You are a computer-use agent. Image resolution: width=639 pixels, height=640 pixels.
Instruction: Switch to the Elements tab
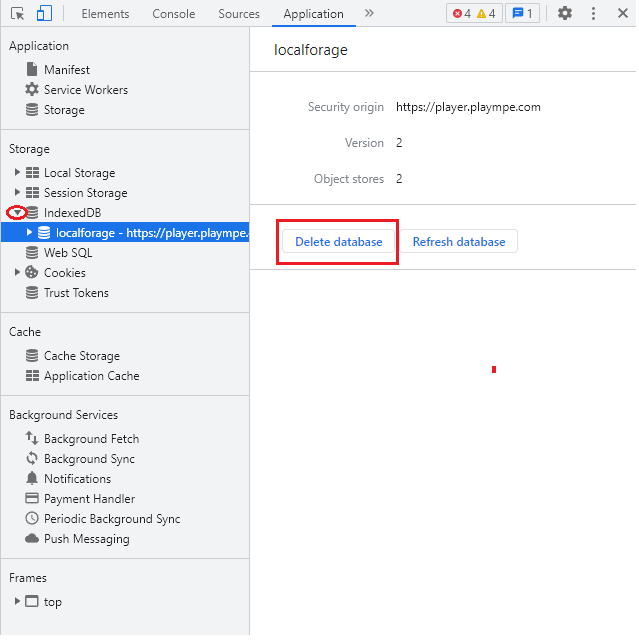106,14
